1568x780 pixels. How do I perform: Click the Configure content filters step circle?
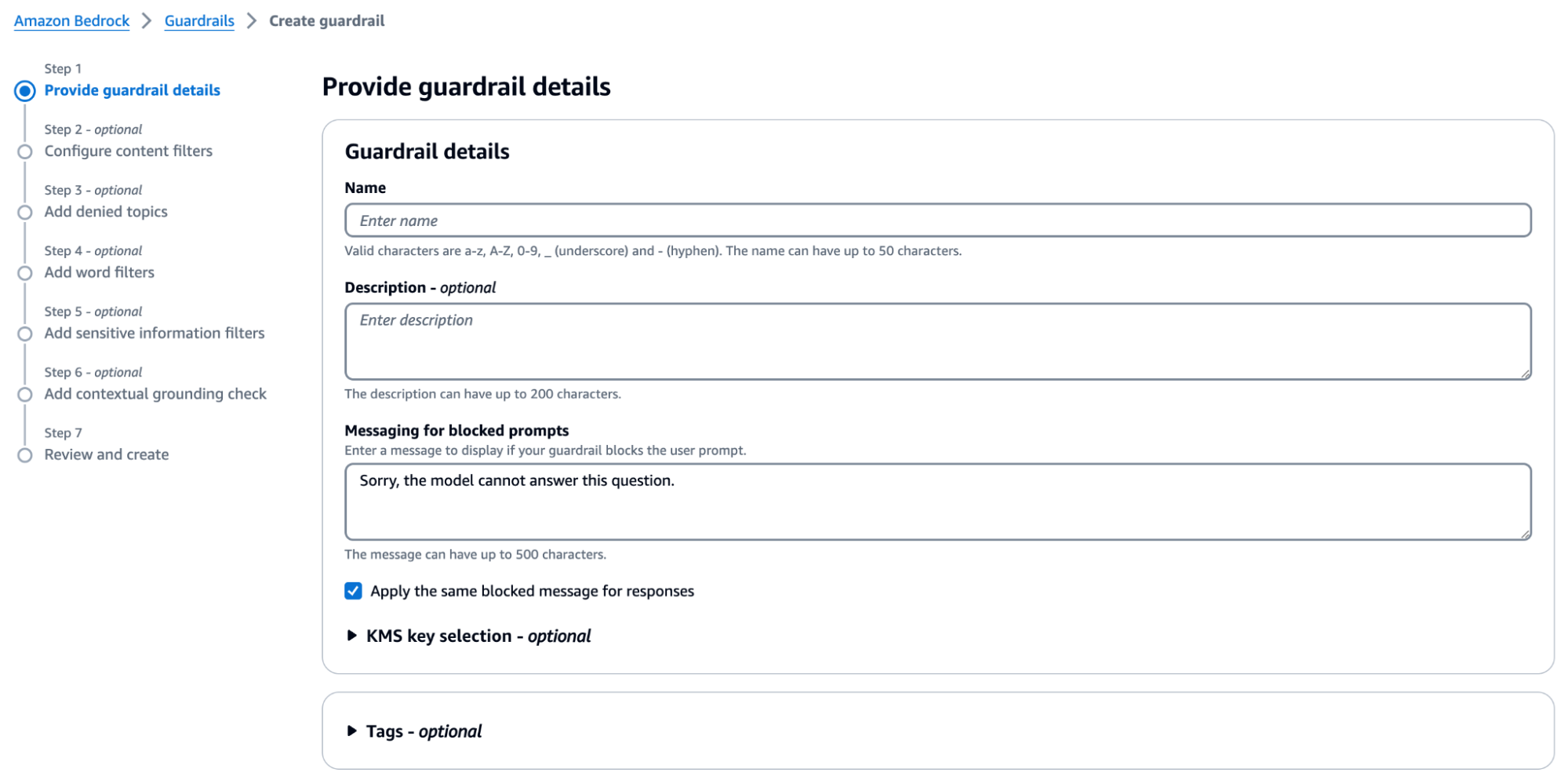(x=25, y=151)
